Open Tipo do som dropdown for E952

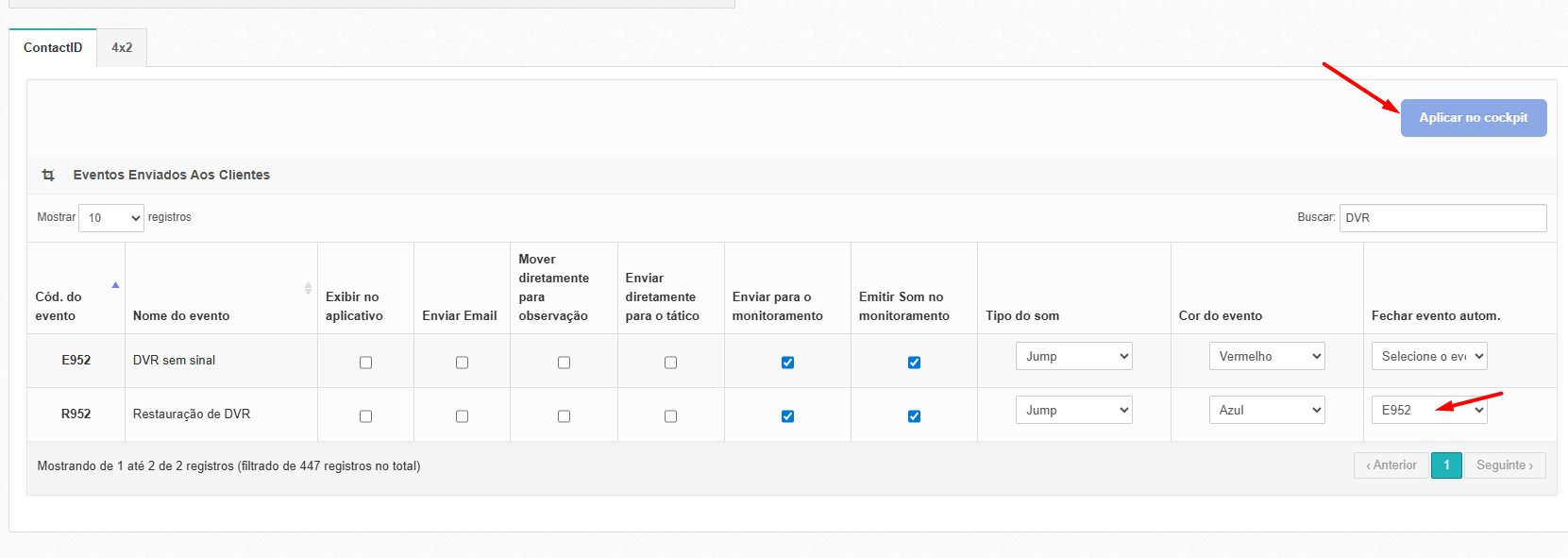click(1073, 356)
